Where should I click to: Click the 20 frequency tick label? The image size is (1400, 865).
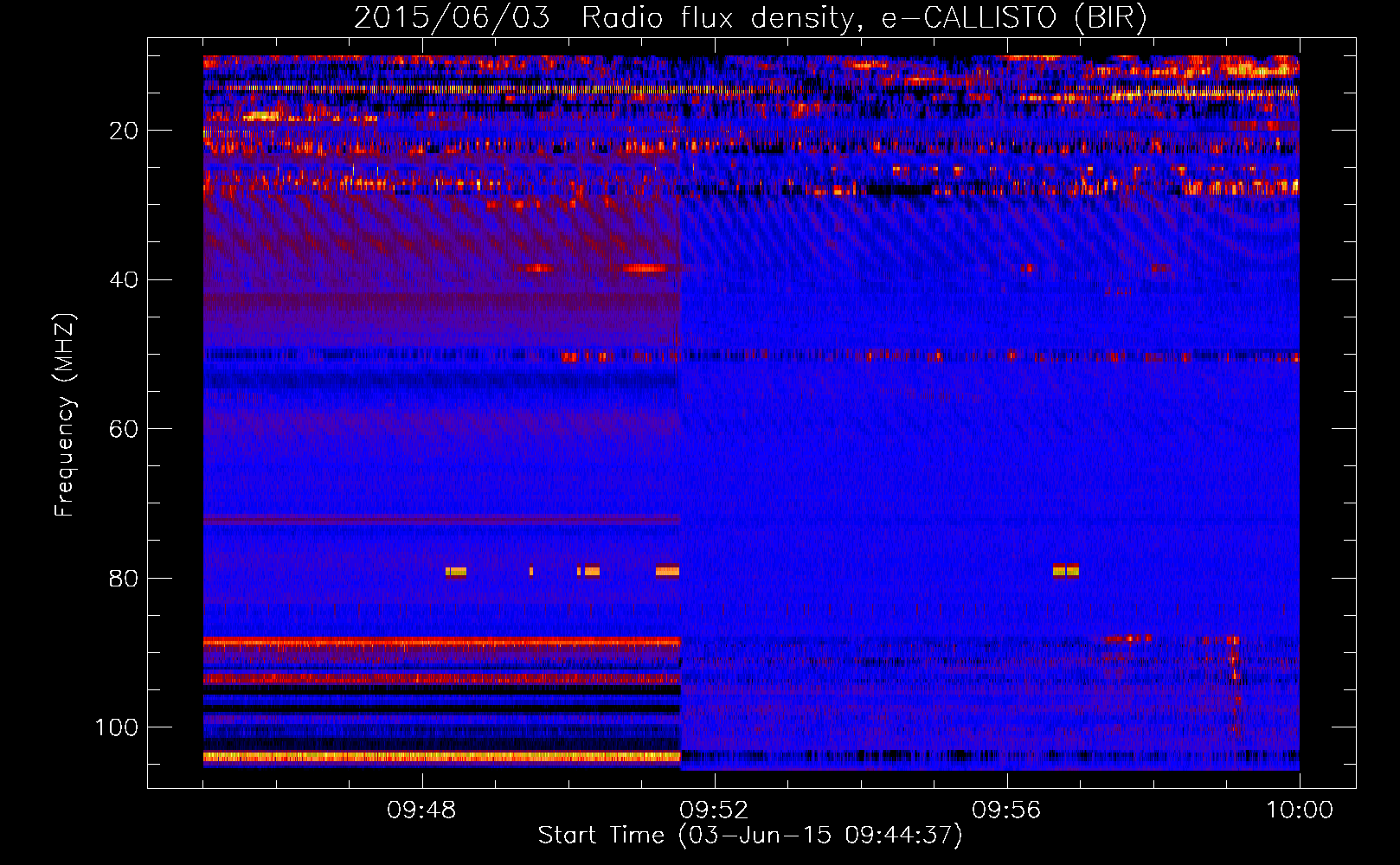pyautogui.click(x=124, y=131)
